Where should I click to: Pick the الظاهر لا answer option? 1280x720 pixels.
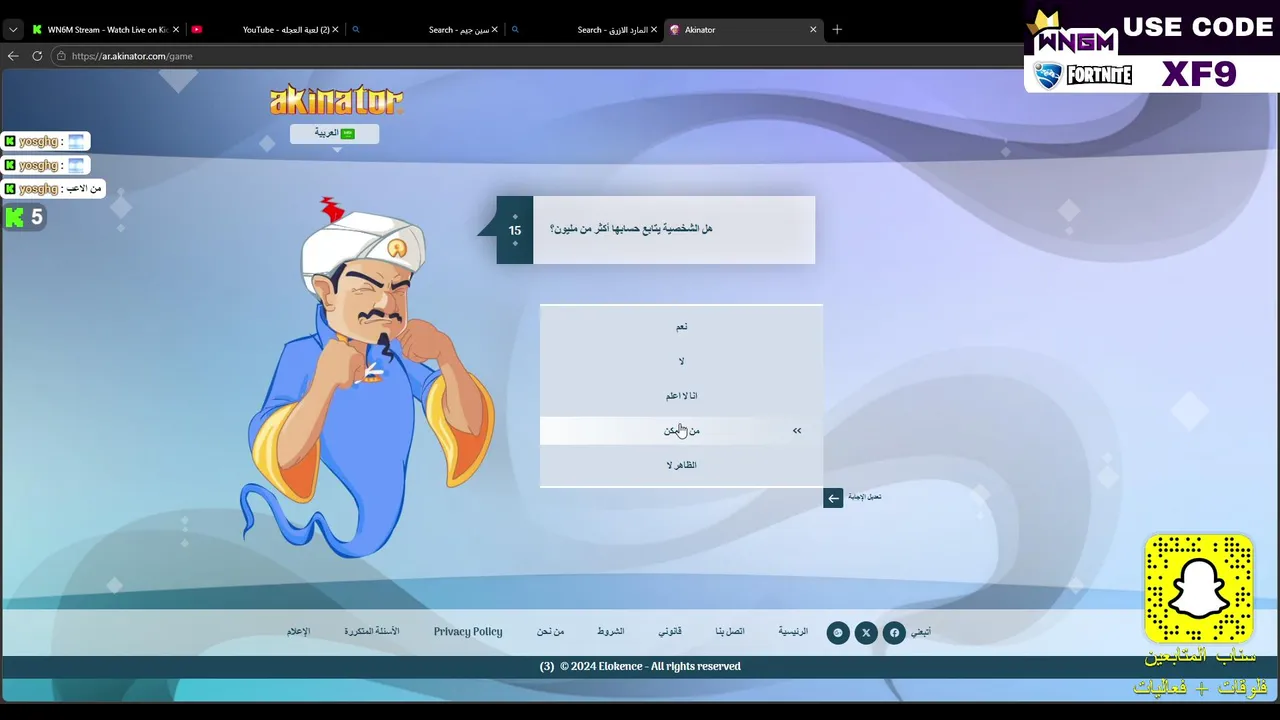click(x=681, y=465)
